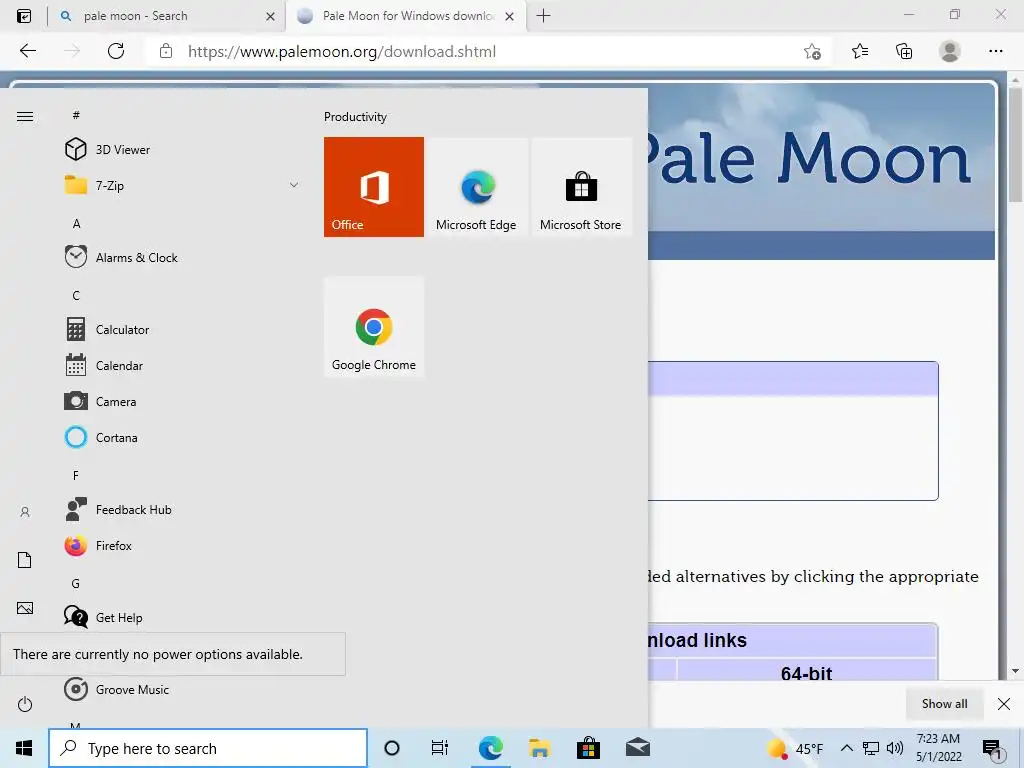This screenshot has width=1024, height=768.
Task: Open Calculator from the Start menu
Action: (183, 330)
